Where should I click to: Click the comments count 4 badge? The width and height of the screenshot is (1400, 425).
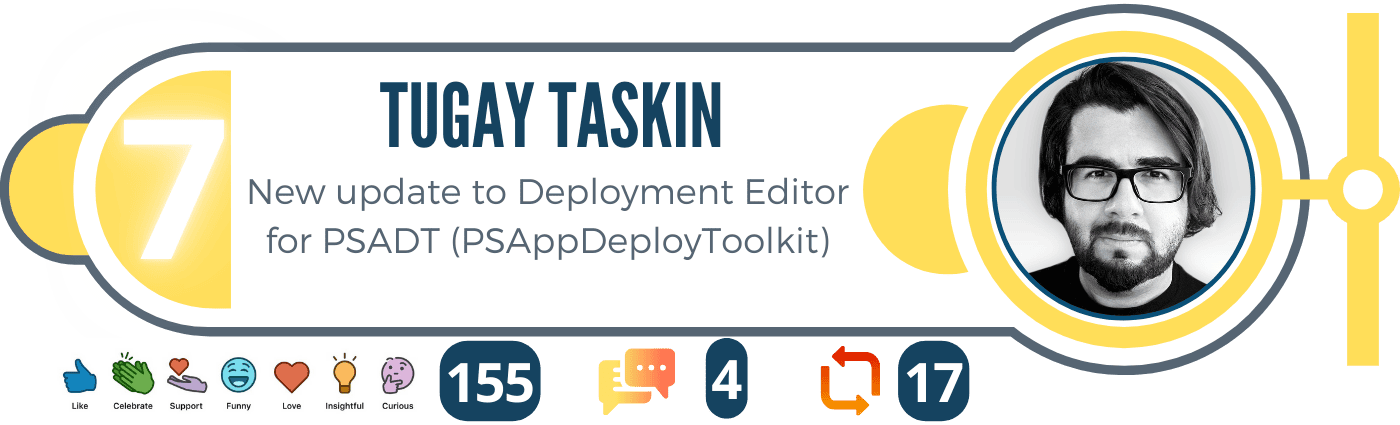point(726,380)
